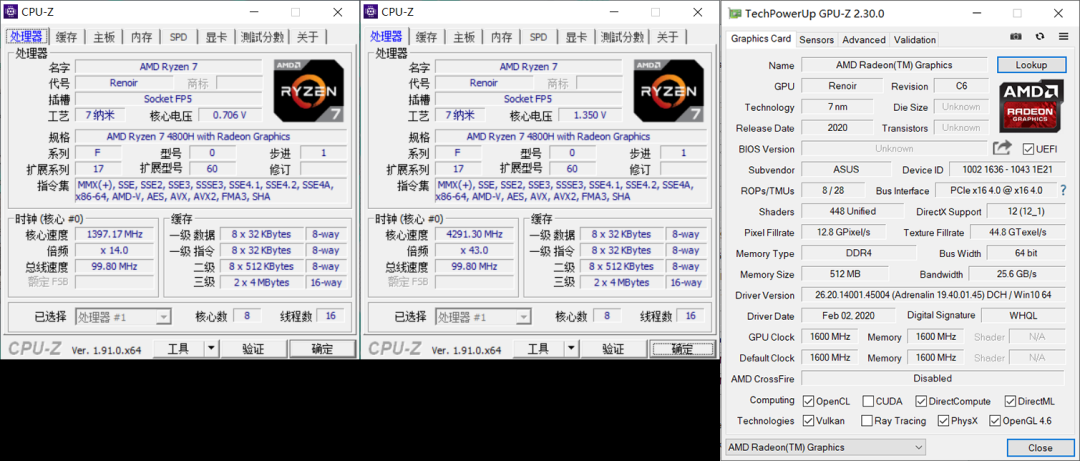Click the WHQL digital signature value

1023,316
